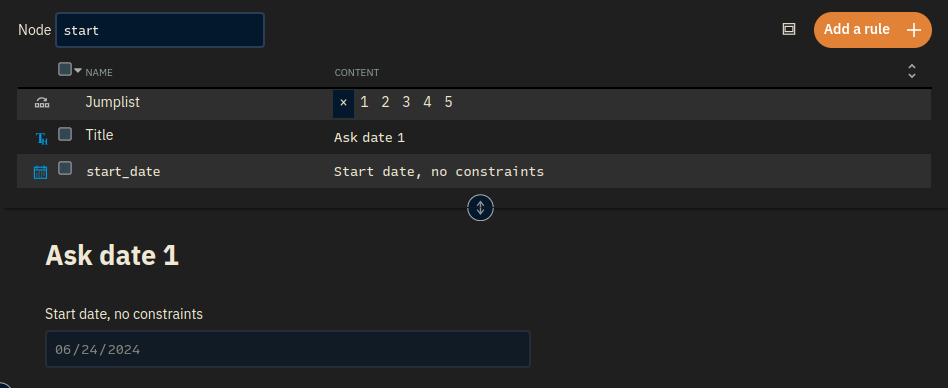The image size is (948, 388).
Task: Click the plus icon on Add a rule
Action: (x=914, y=30)
